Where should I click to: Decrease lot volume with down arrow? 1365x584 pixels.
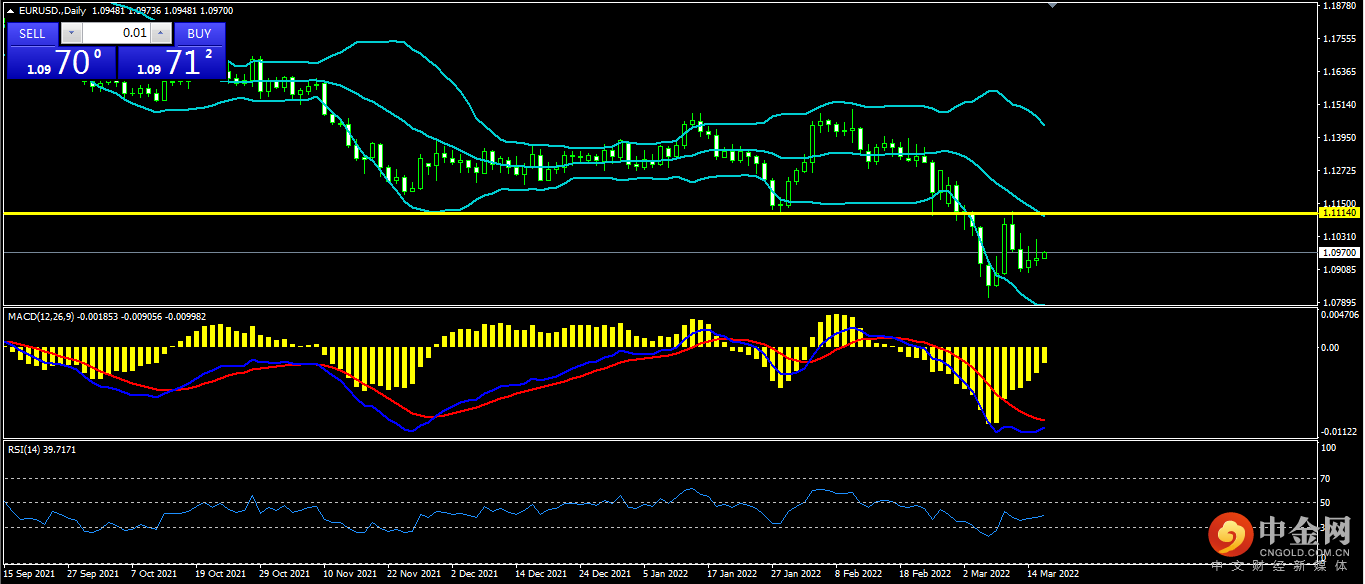point(70,33)
